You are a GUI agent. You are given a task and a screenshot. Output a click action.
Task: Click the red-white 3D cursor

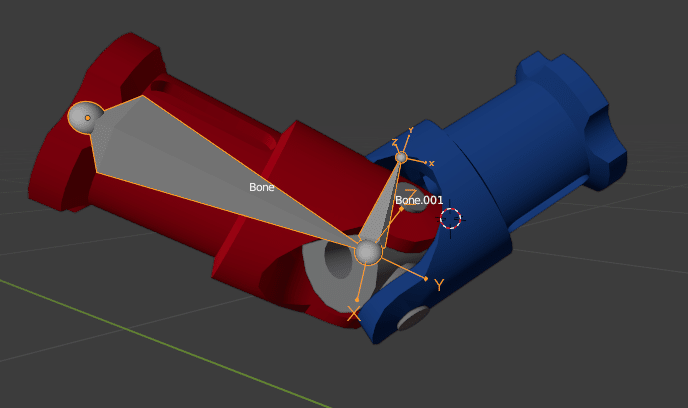click(451, 218)
